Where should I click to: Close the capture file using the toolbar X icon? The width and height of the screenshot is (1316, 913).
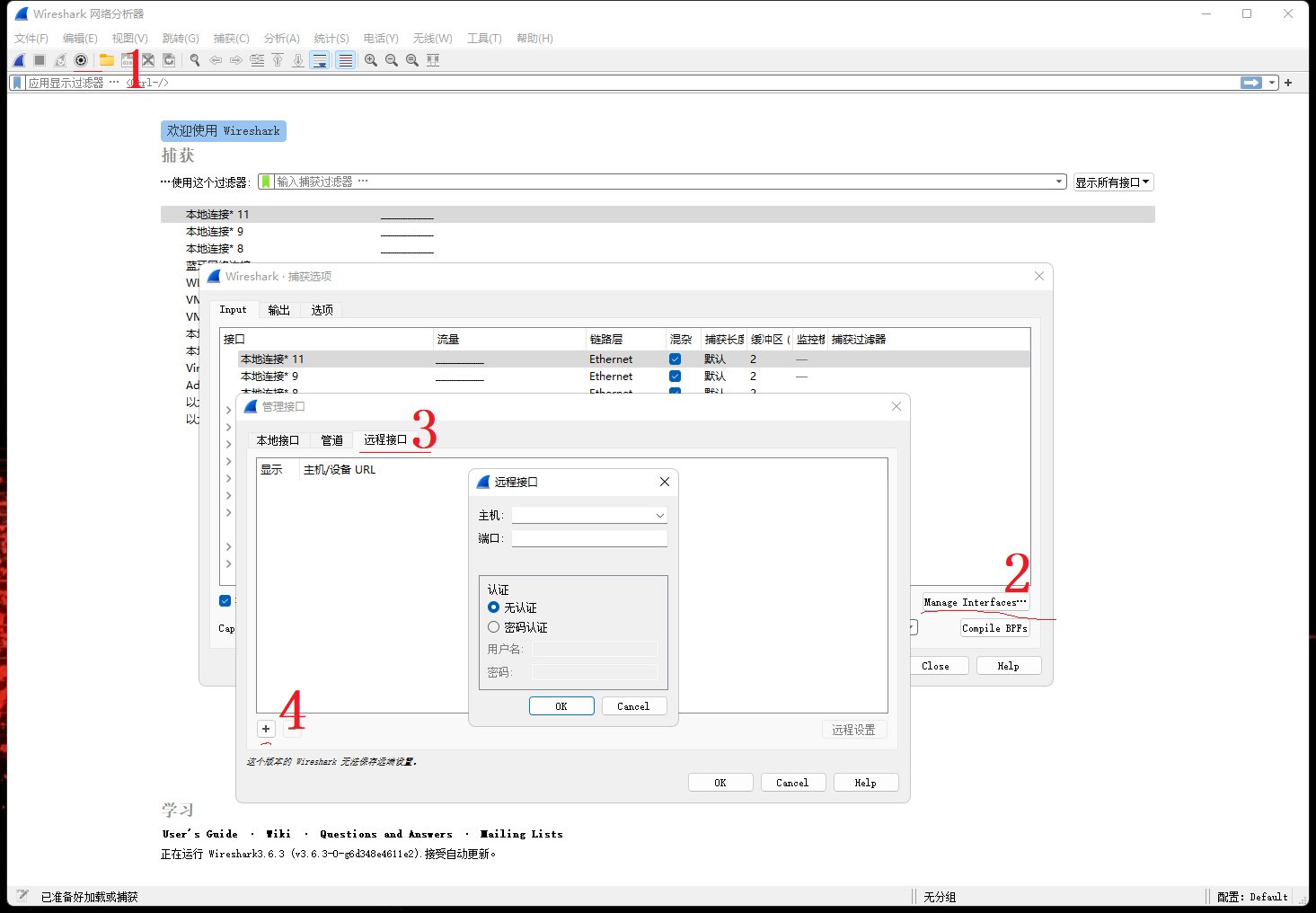(x=148, y=60)
